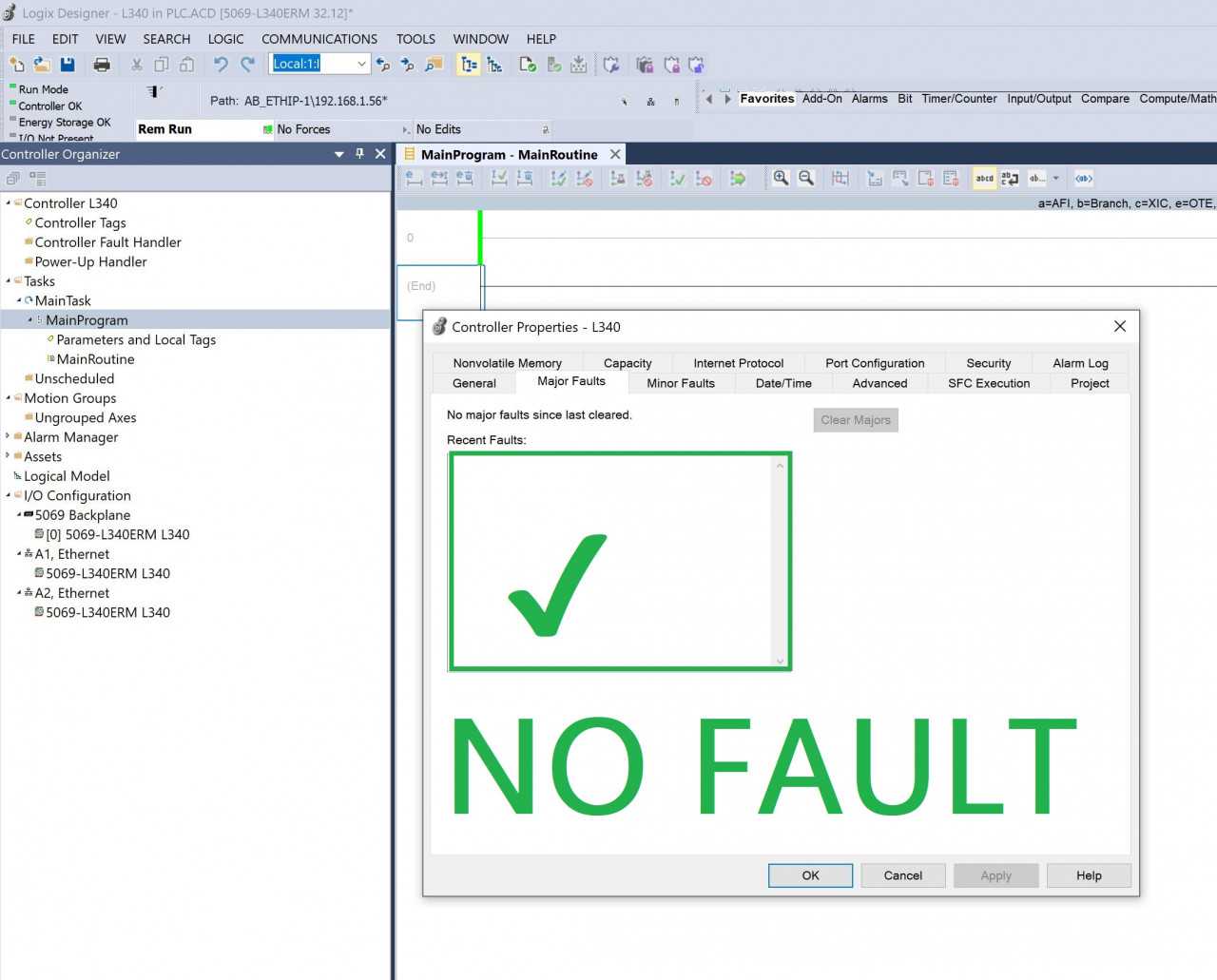Open the FILE menu
Viewport: 1217px width, 980px height.
click(x=24, y=39)
